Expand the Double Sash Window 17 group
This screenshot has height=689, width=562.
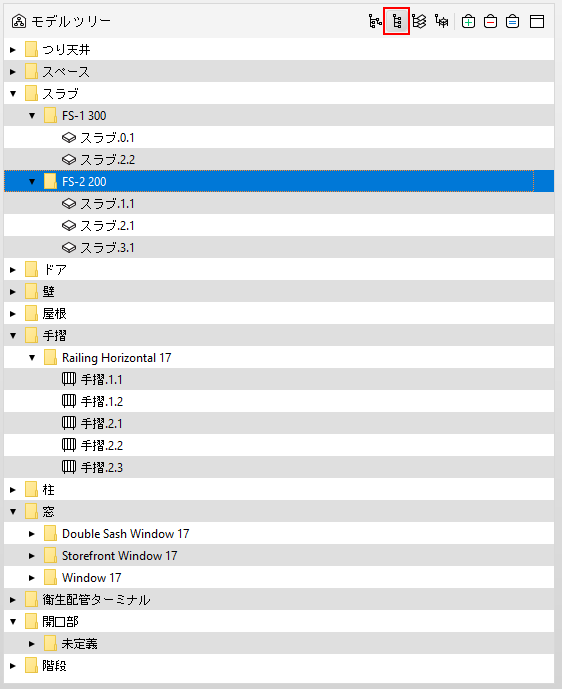[32, 533]
